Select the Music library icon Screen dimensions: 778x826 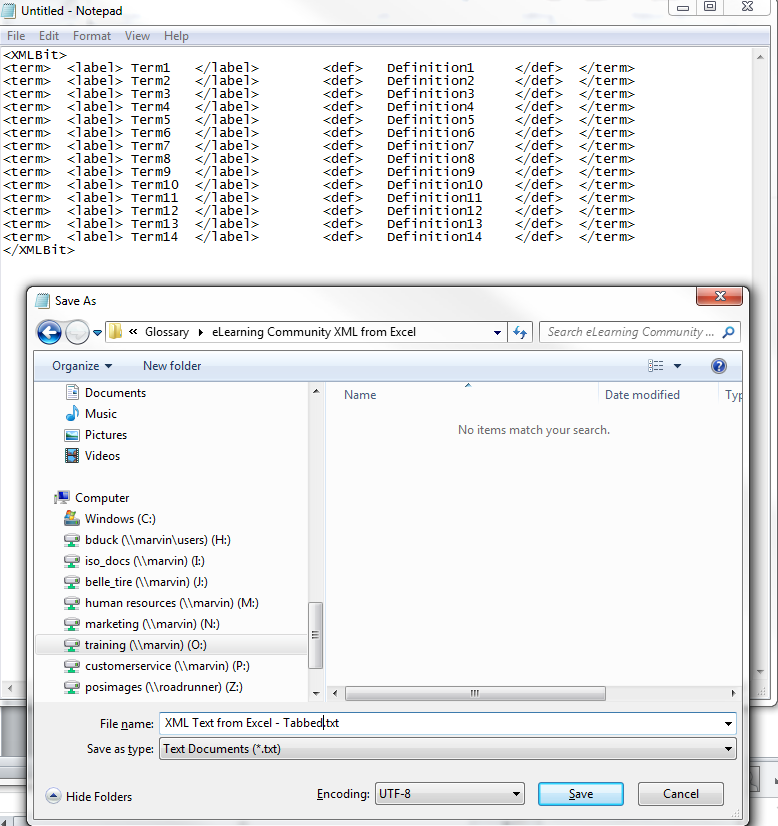(x=72, y=414)
